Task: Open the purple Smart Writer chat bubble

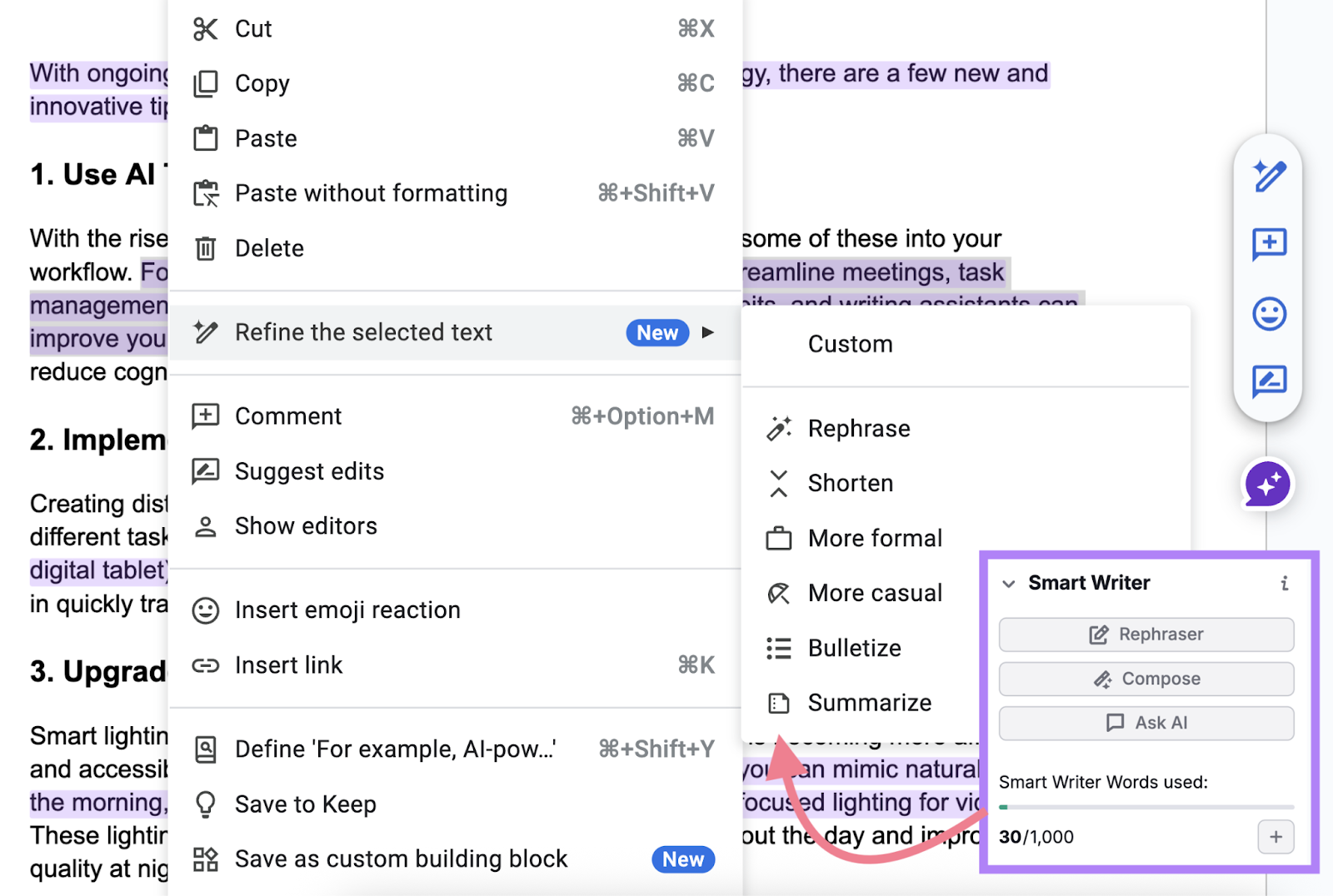Action: (x=1266, y=484)
